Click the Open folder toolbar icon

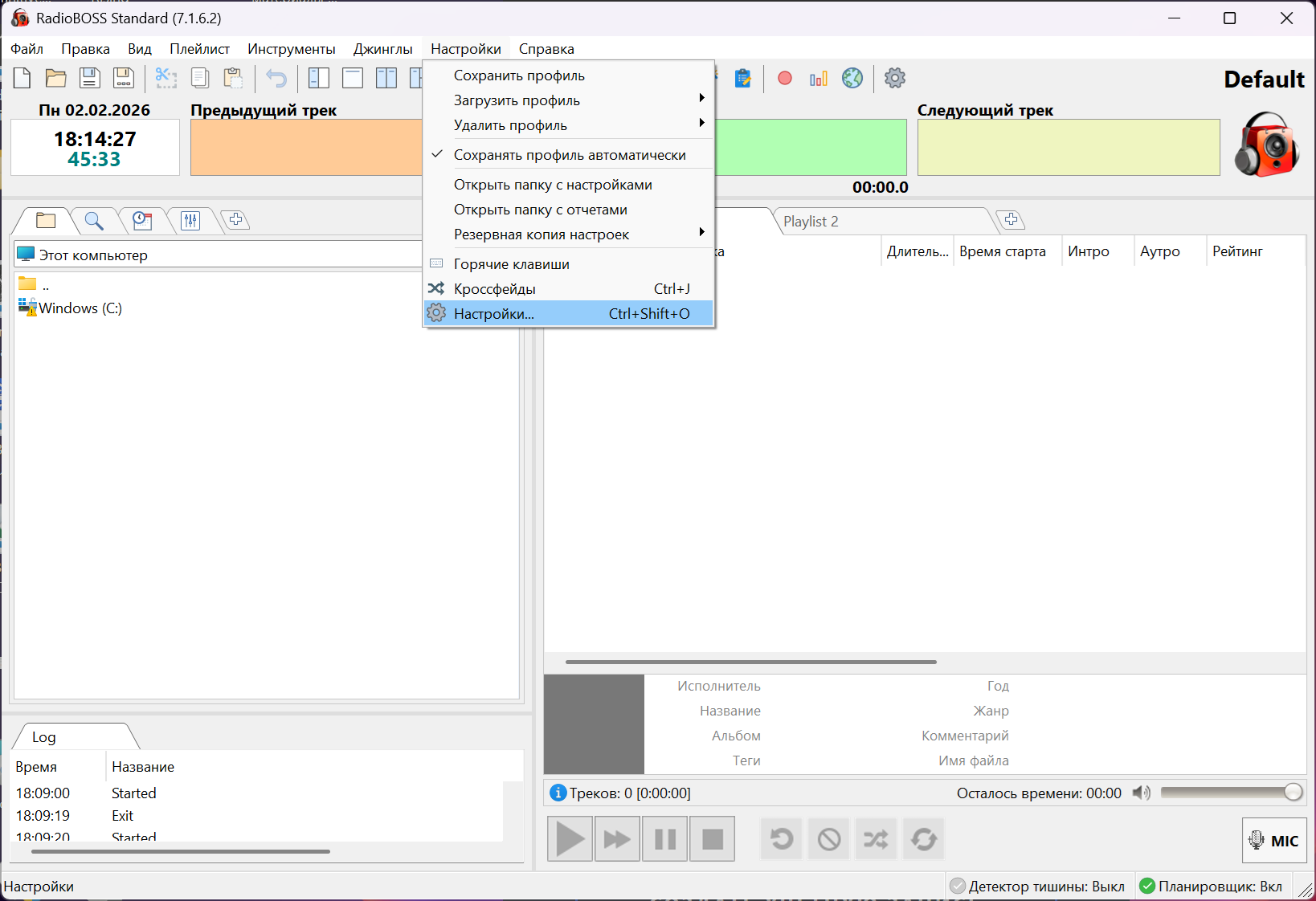pos(55,78)
